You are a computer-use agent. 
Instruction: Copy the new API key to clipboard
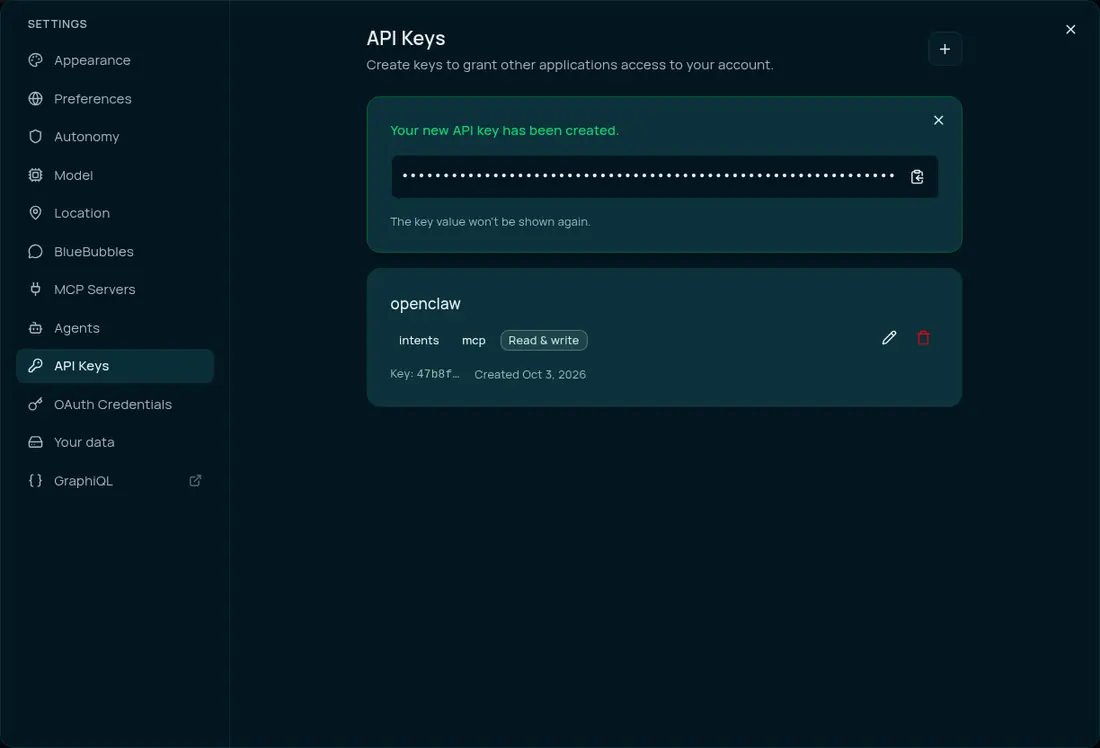click(917, 177)
